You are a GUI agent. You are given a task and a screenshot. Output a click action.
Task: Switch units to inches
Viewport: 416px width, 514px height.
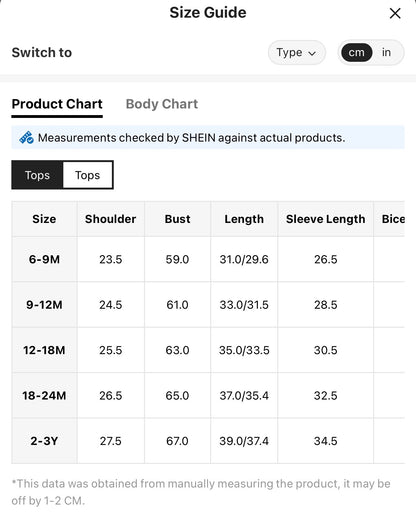pyautogui.click(x=386, y=52)
